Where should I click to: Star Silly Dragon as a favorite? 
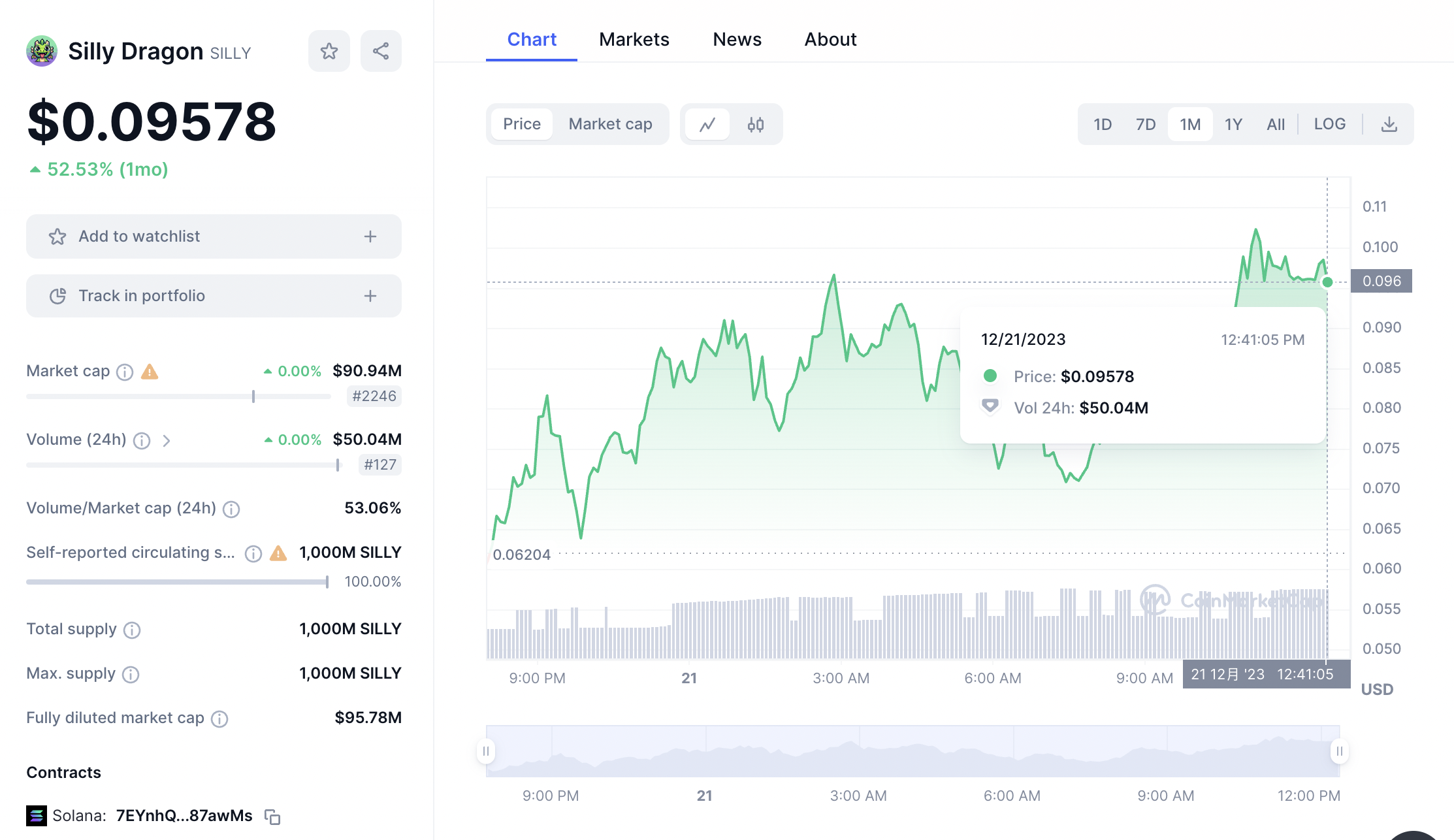tap(329, 51)
